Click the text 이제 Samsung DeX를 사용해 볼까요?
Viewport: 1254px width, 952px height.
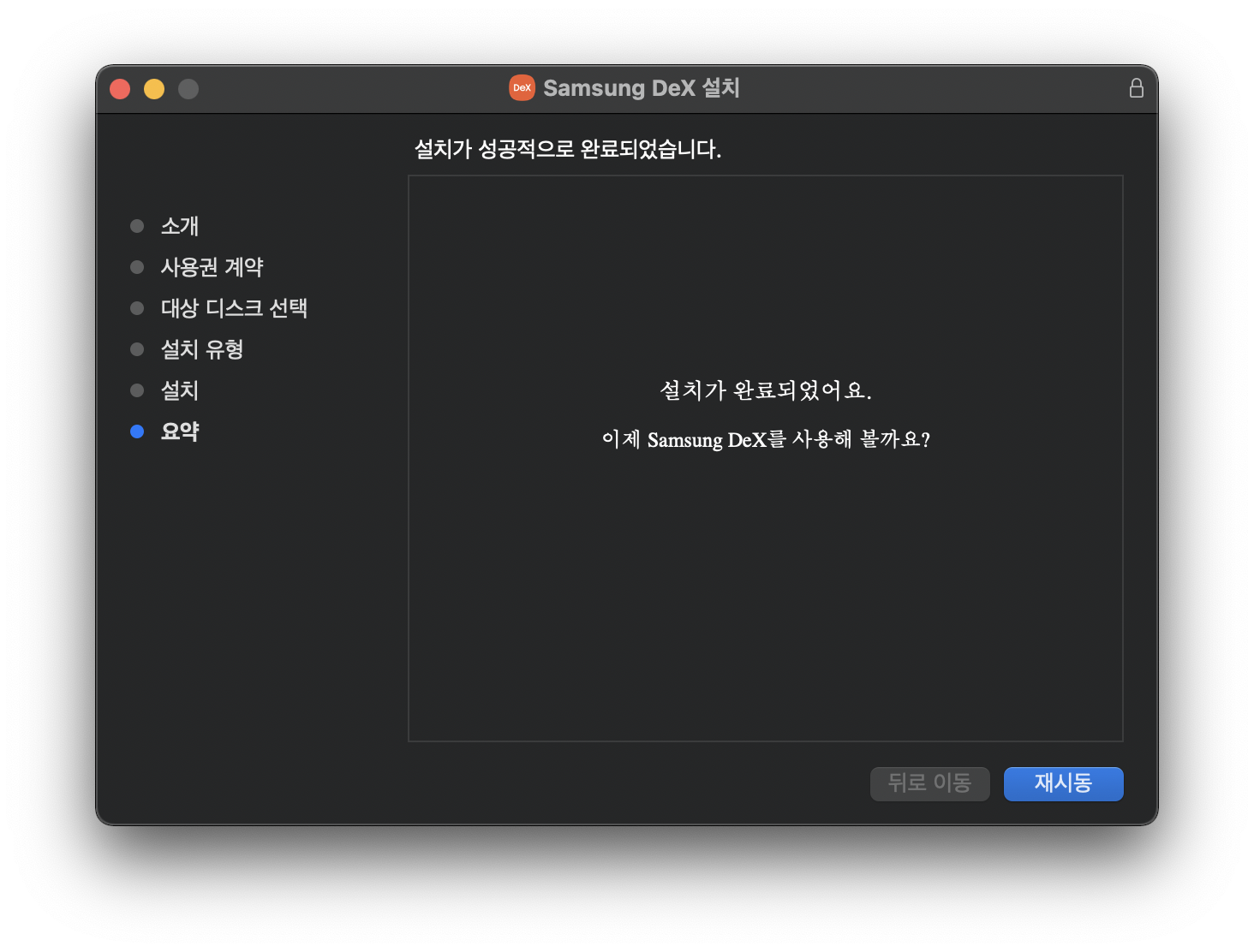click(766, 439)
